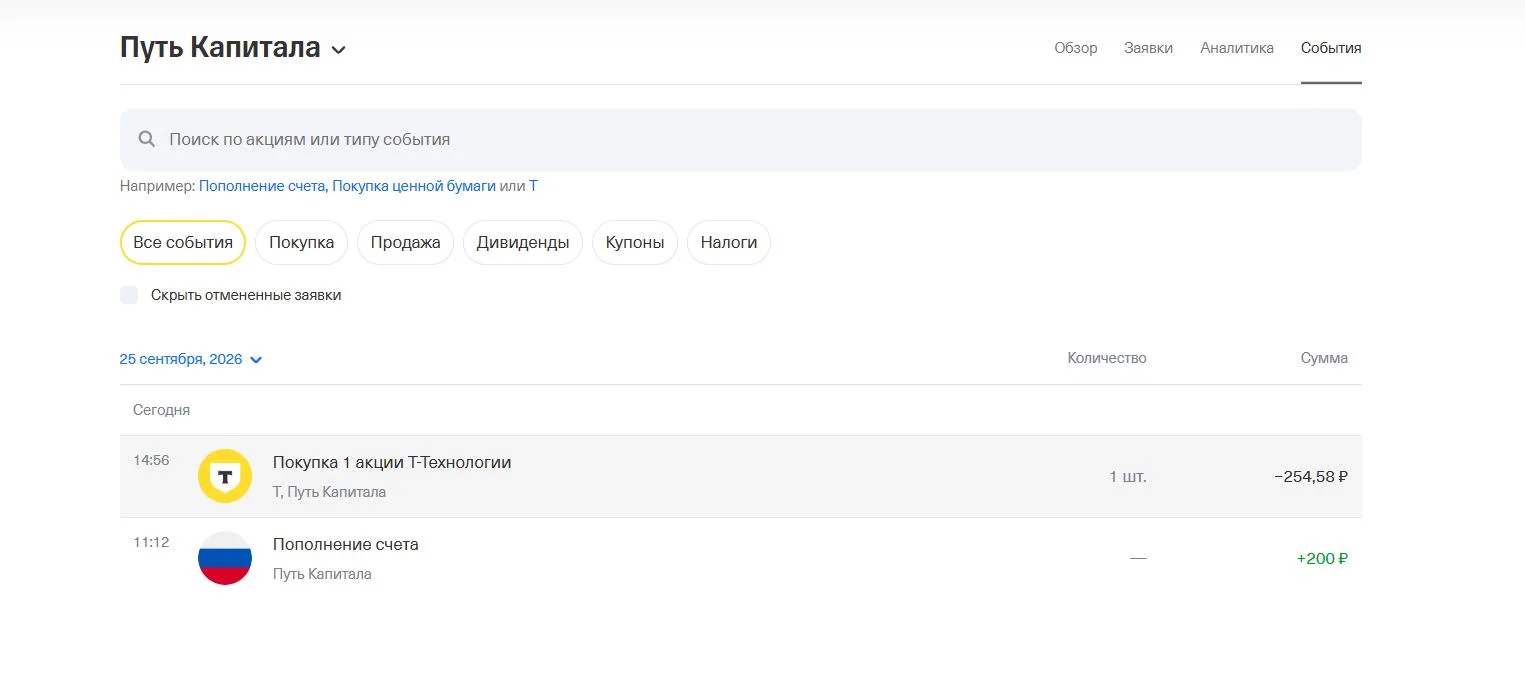Click the Т, Путь Капитала subtitle
Image resolution: width=1525 pixels, height=692 pixels.
point(329,492)
